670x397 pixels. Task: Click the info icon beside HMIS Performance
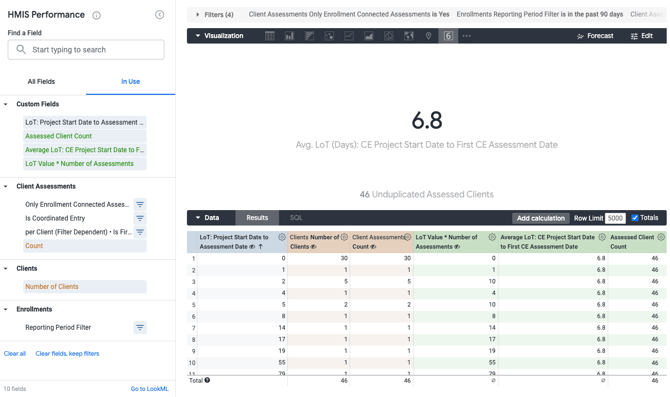point(97,15)
